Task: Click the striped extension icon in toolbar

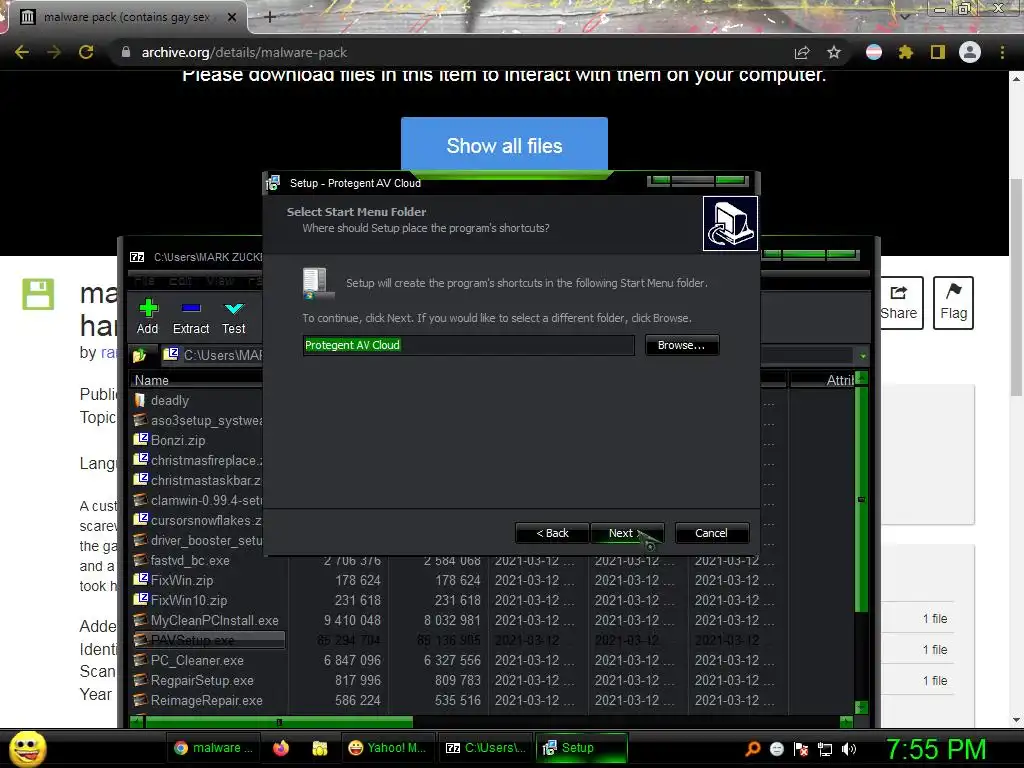Action: pos(874,52)
